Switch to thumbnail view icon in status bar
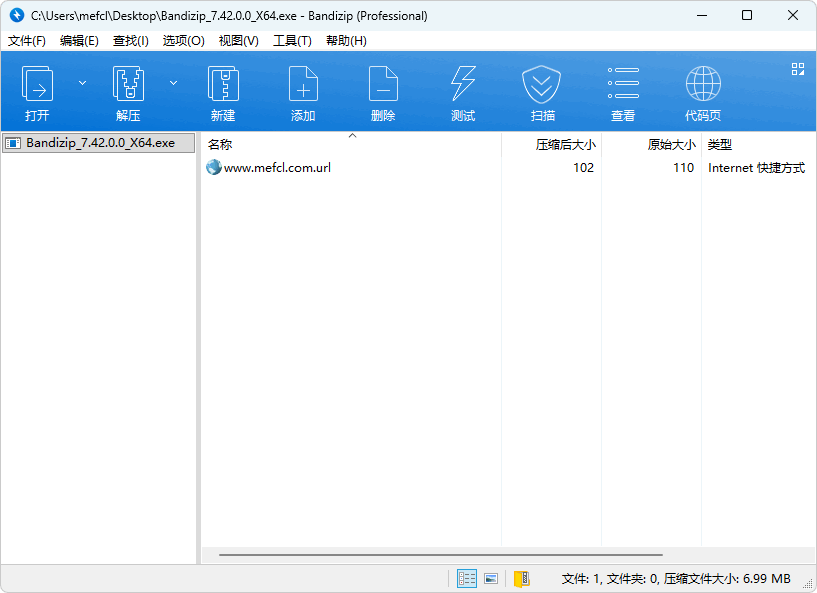This screenshot has width=817, height=593. pyautogui.click(x=491, y=578)
